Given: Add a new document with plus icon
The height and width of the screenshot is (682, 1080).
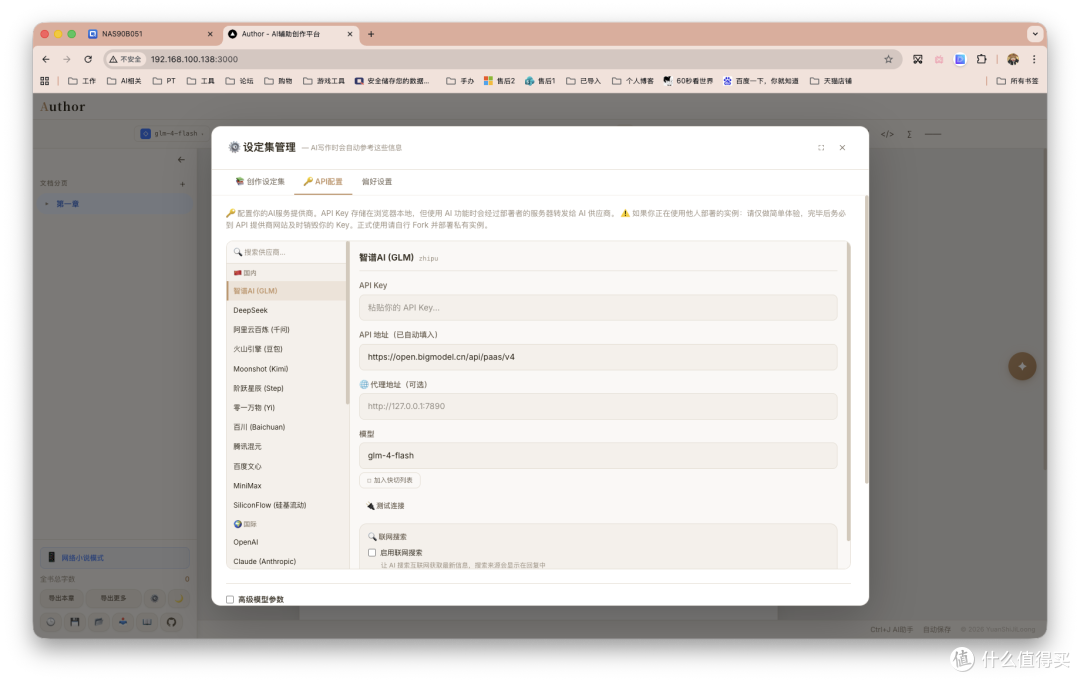Looking at the screenshot, I should click(183, 184).
